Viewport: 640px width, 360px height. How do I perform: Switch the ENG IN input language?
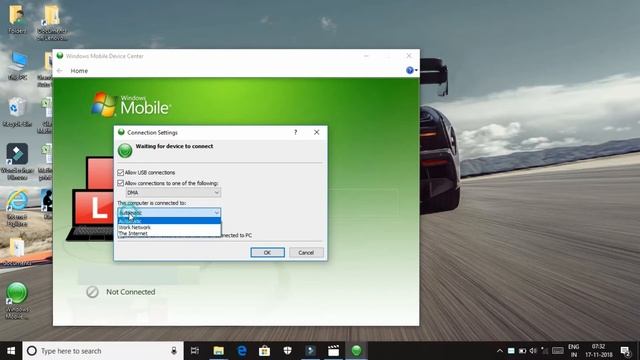click(x=574, y=351)
